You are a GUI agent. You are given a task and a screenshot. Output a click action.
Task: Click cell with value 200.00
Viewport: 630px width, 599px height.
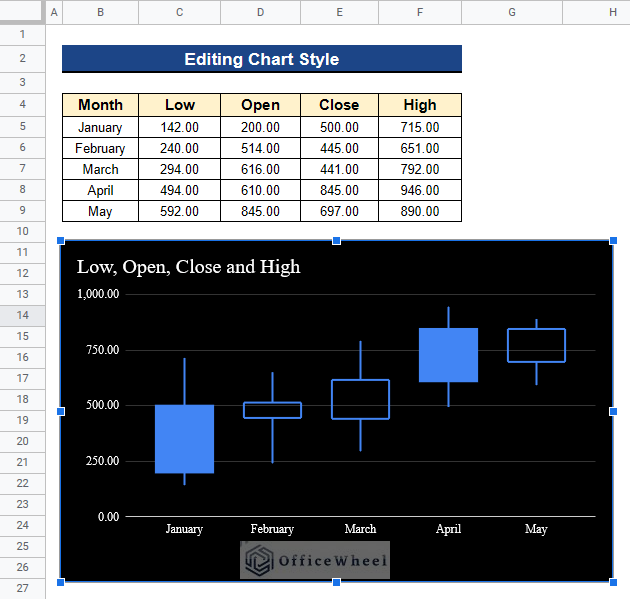click(x=260, y=127)
